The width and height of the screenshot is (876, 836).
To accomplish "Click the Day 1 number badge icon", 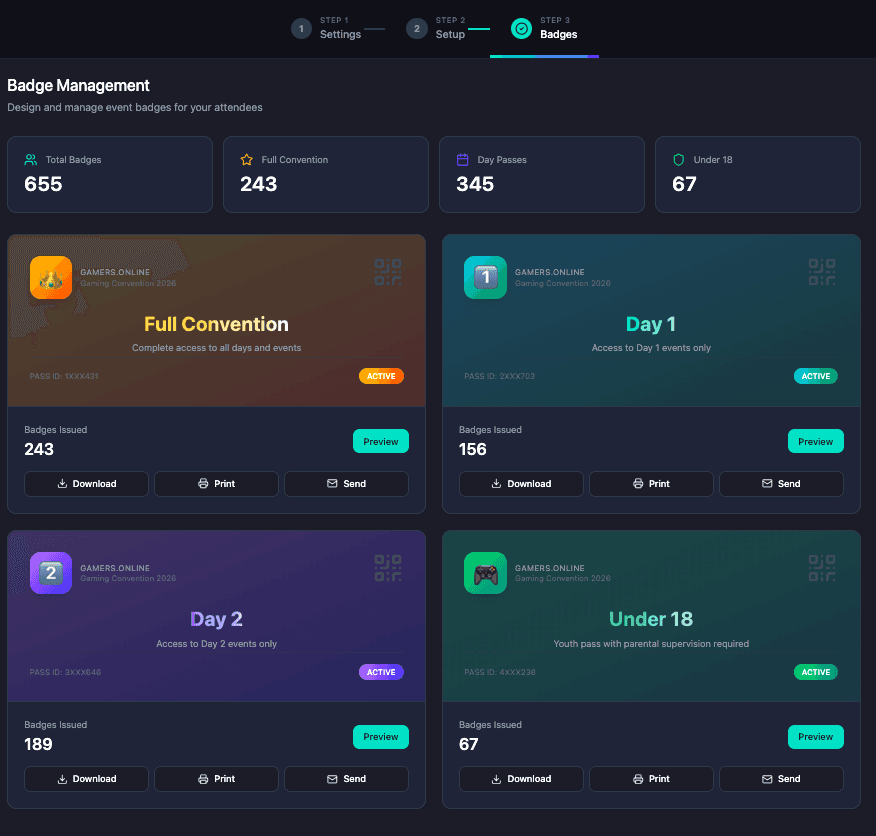I will click(x=485, y=278).
